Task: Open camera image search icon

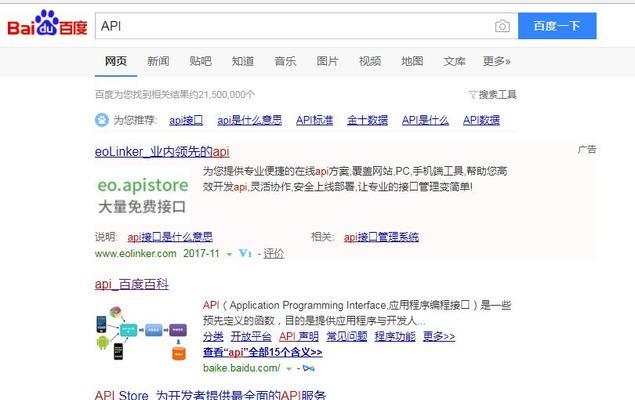Action: click(502, 26)
